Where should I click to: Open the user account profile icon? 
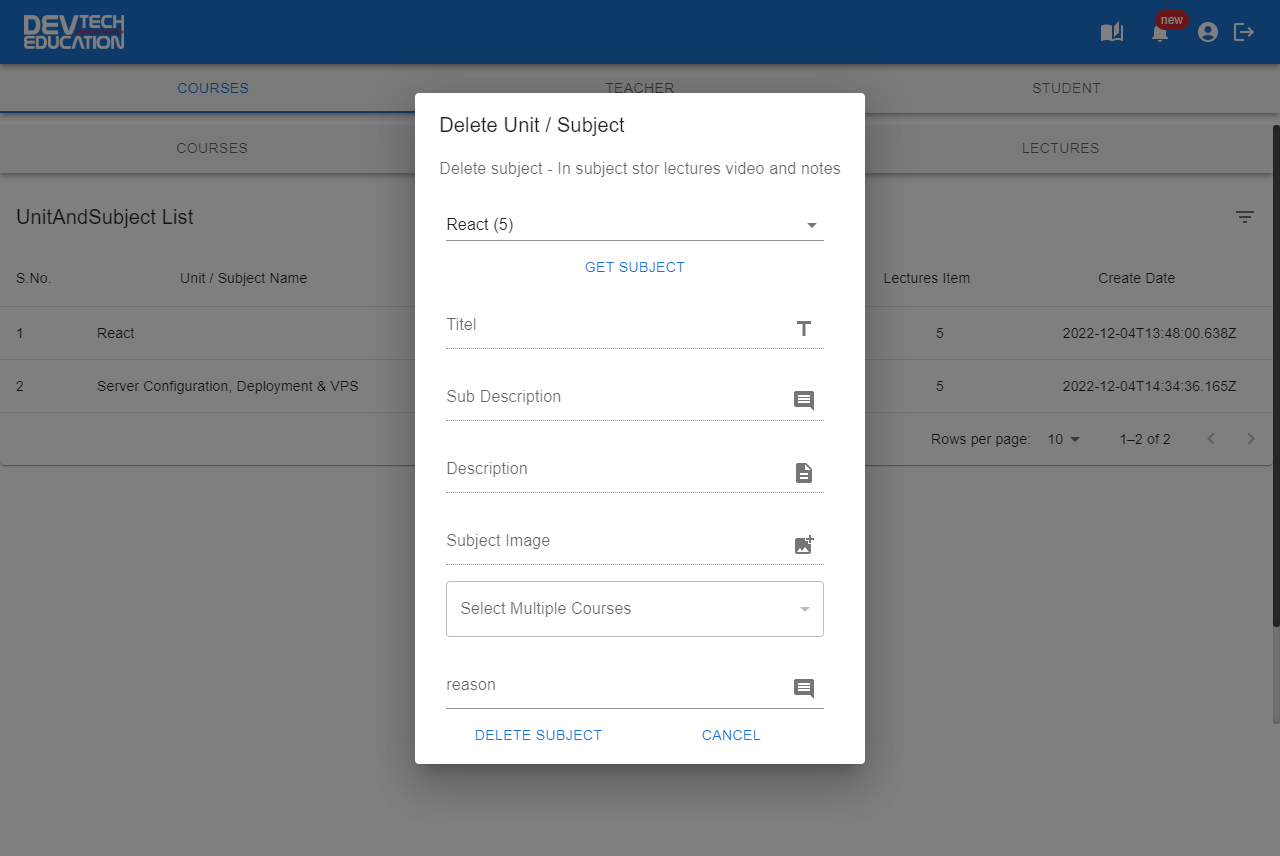(x=1208, y=32)
